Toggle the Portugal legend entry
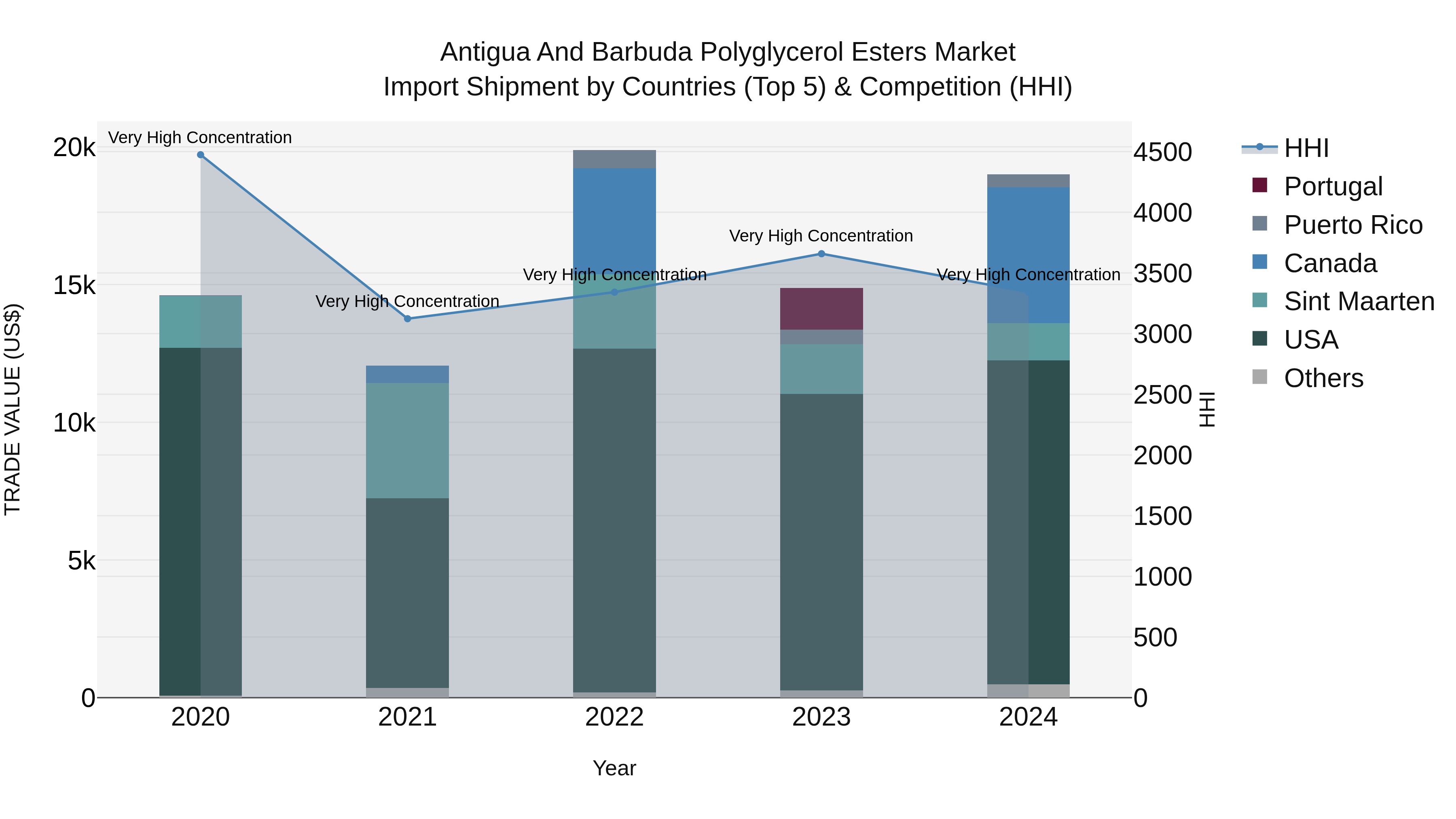Viewport: 1456px width, 819px height. [1317, 186]
